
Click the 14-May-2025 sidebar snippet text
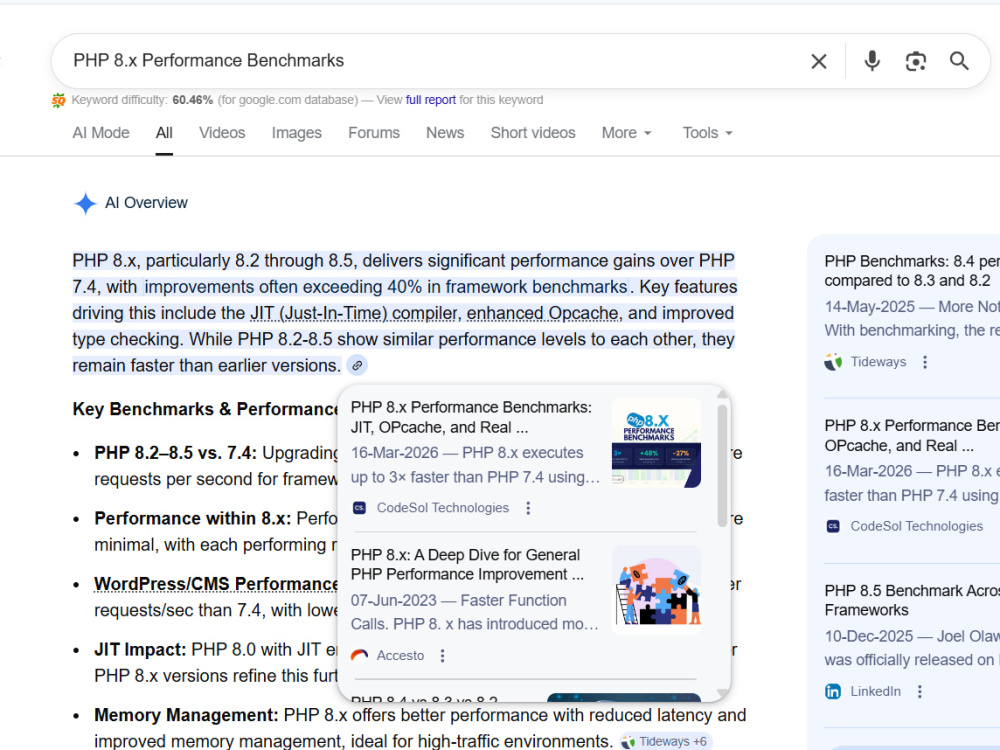click(x=912, y=319)
